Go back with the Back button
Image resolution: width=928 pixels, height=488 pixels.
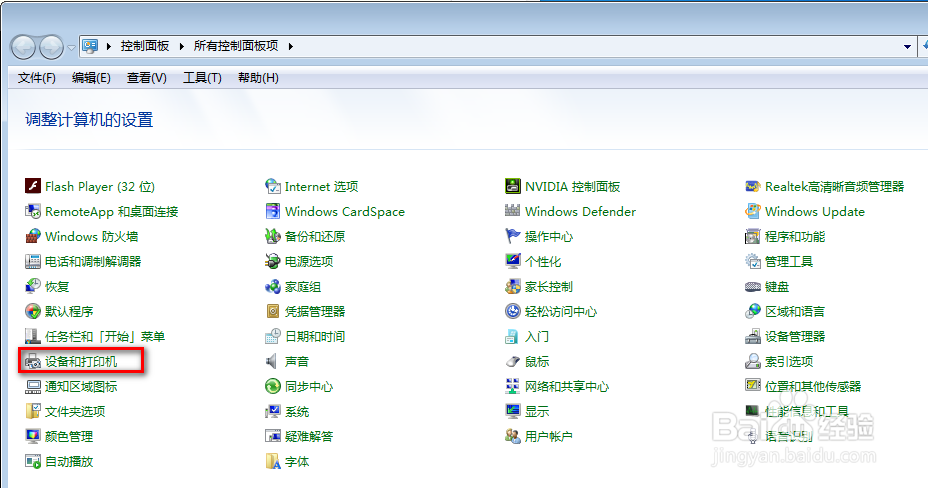24,47
